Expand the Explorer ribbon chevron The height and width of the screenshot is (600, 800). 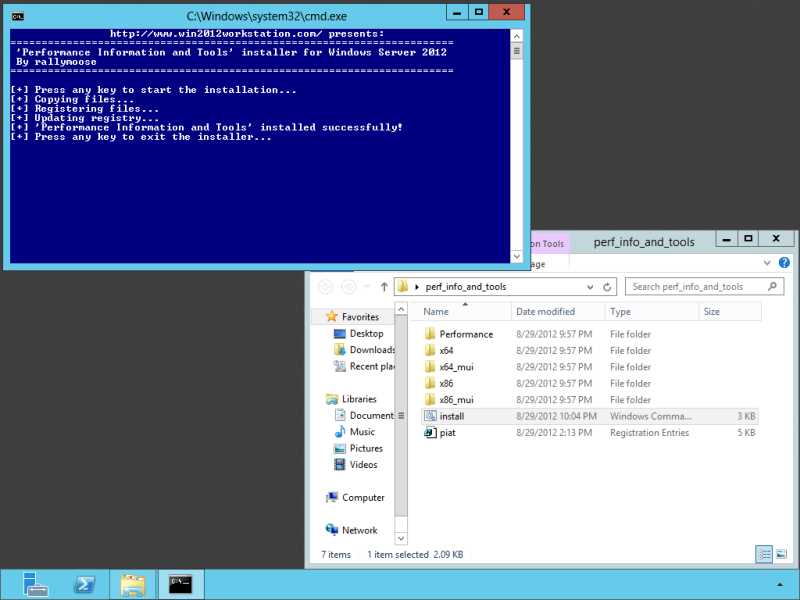click(767, 263)
